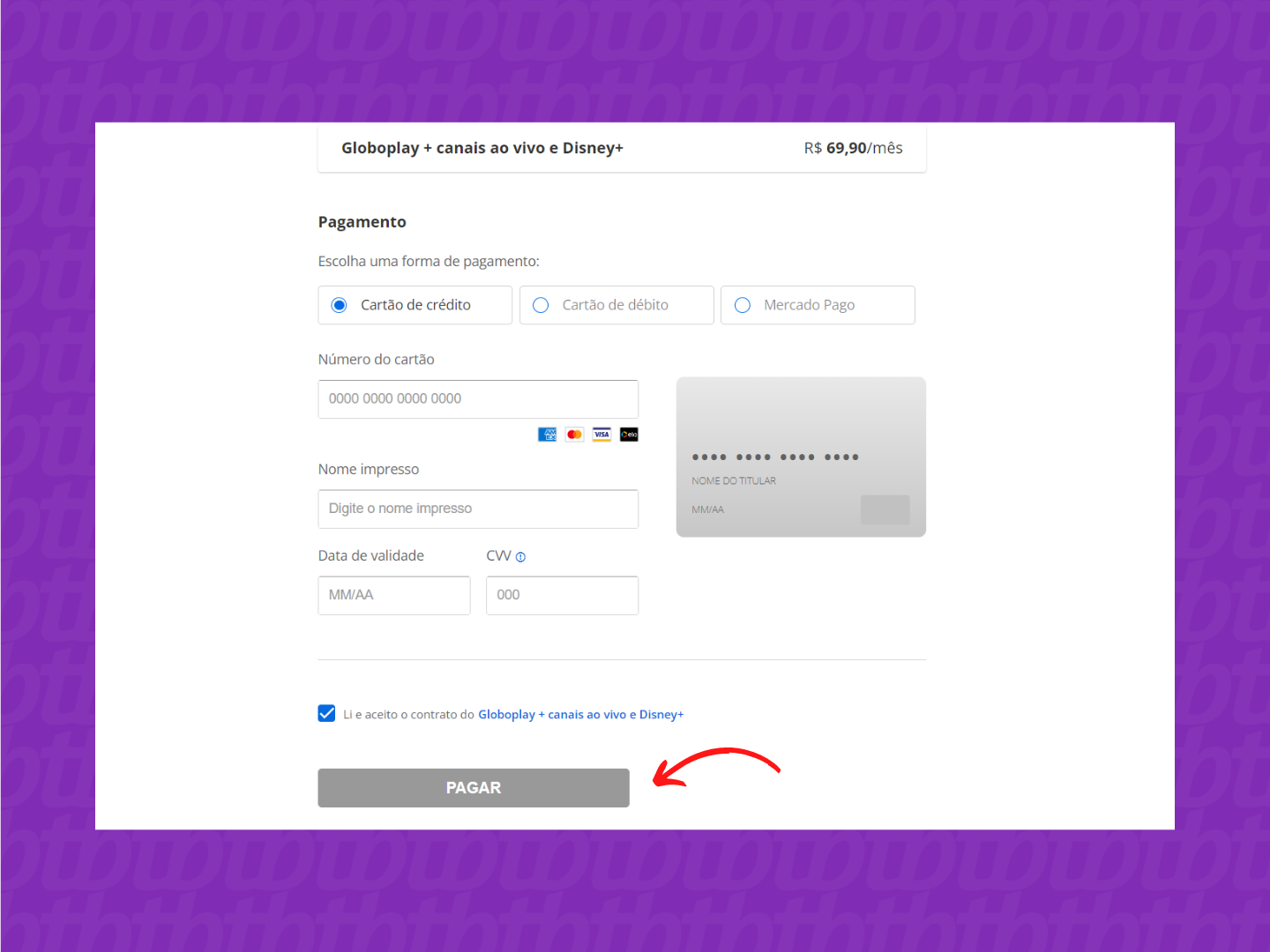1270x952 pixels.
Task: Click the 'Número do cartão' label
Action: (377, 360)
